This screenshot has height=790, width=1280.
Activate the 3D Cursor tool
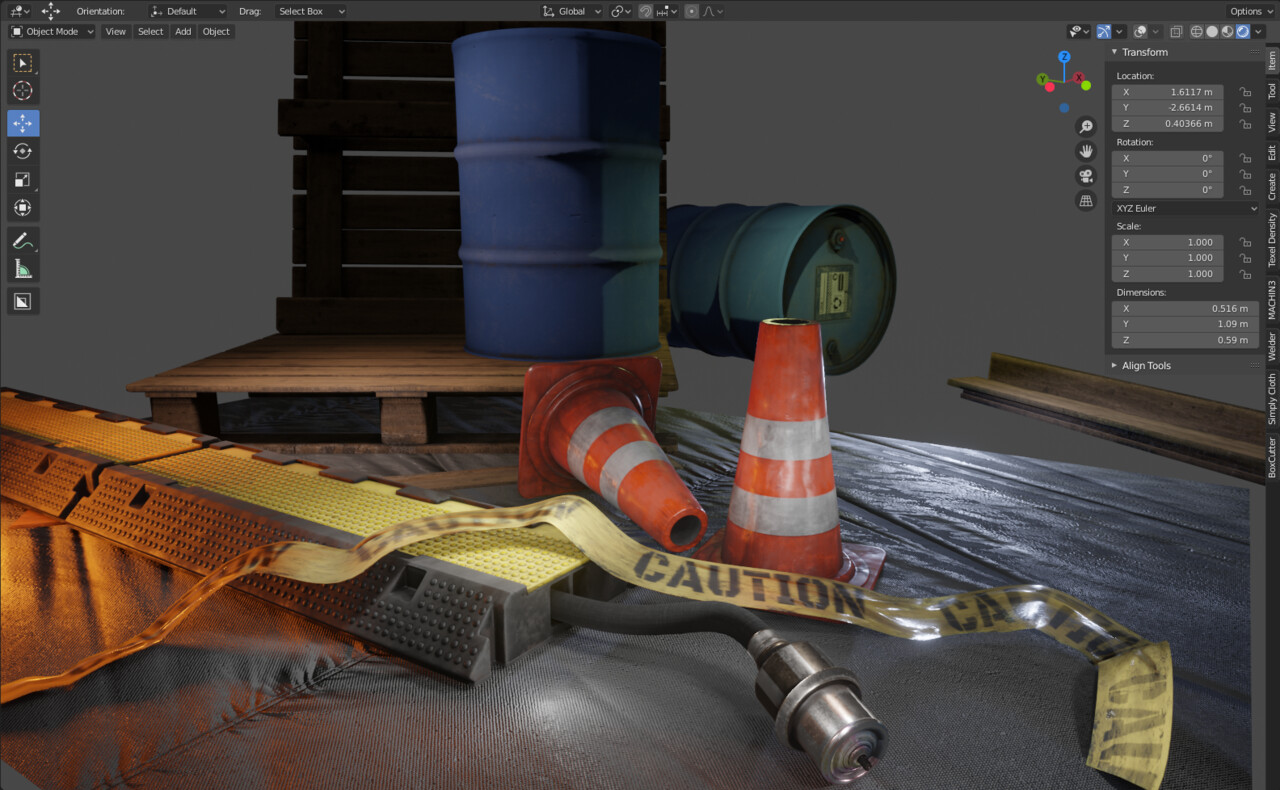coord(23,91)
